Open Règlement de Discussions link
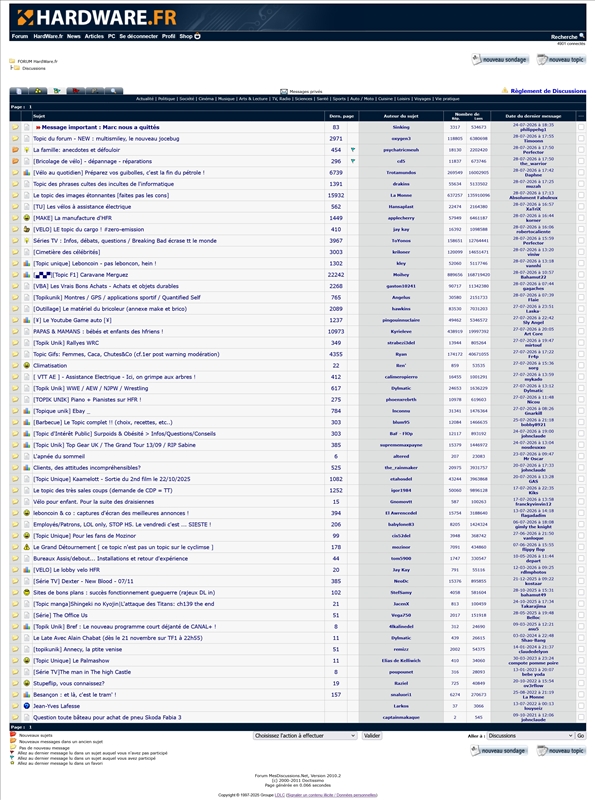 click(548, 91)
